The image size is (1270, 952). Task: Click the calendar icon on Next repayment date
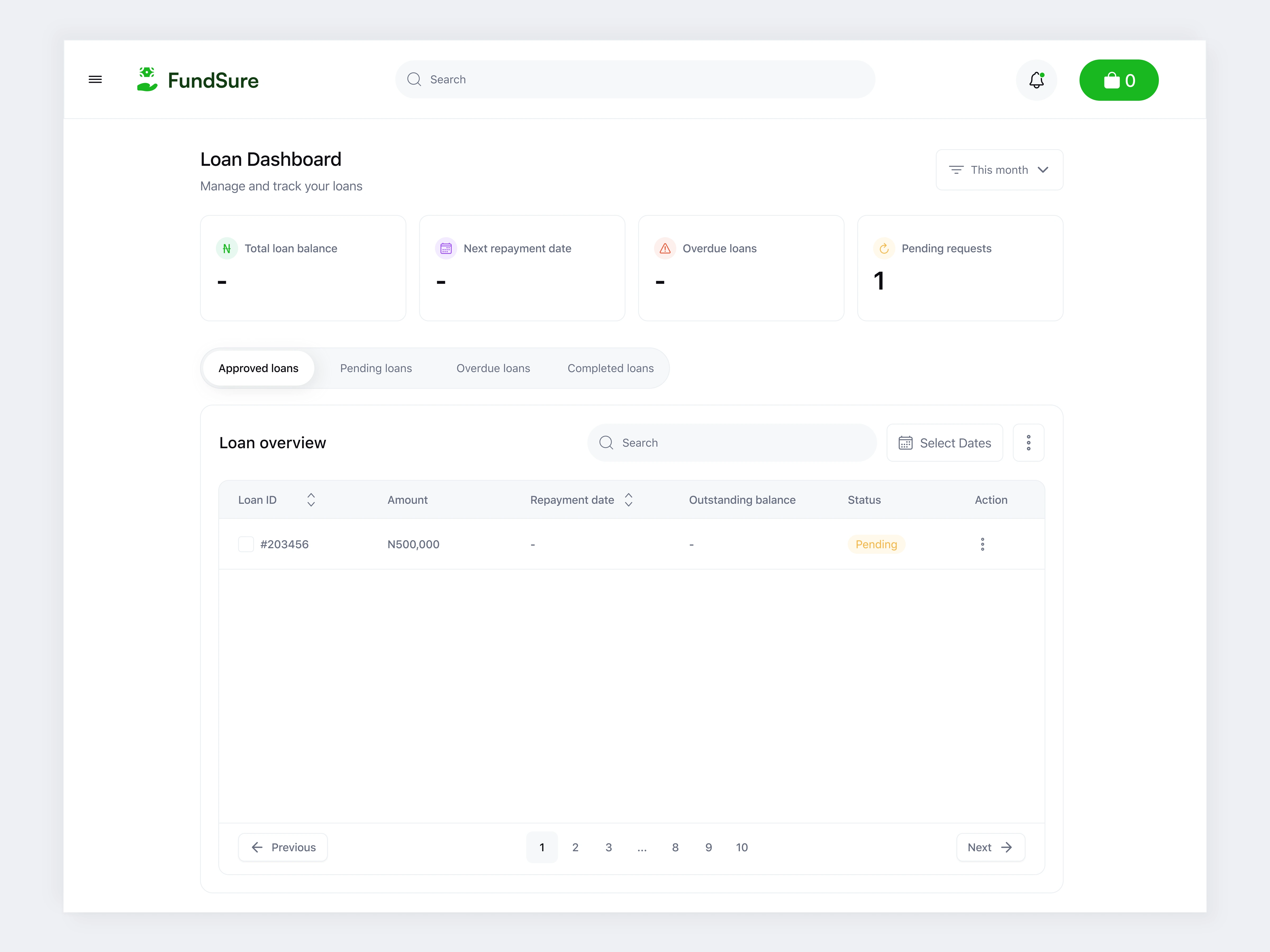coord(446,249)
